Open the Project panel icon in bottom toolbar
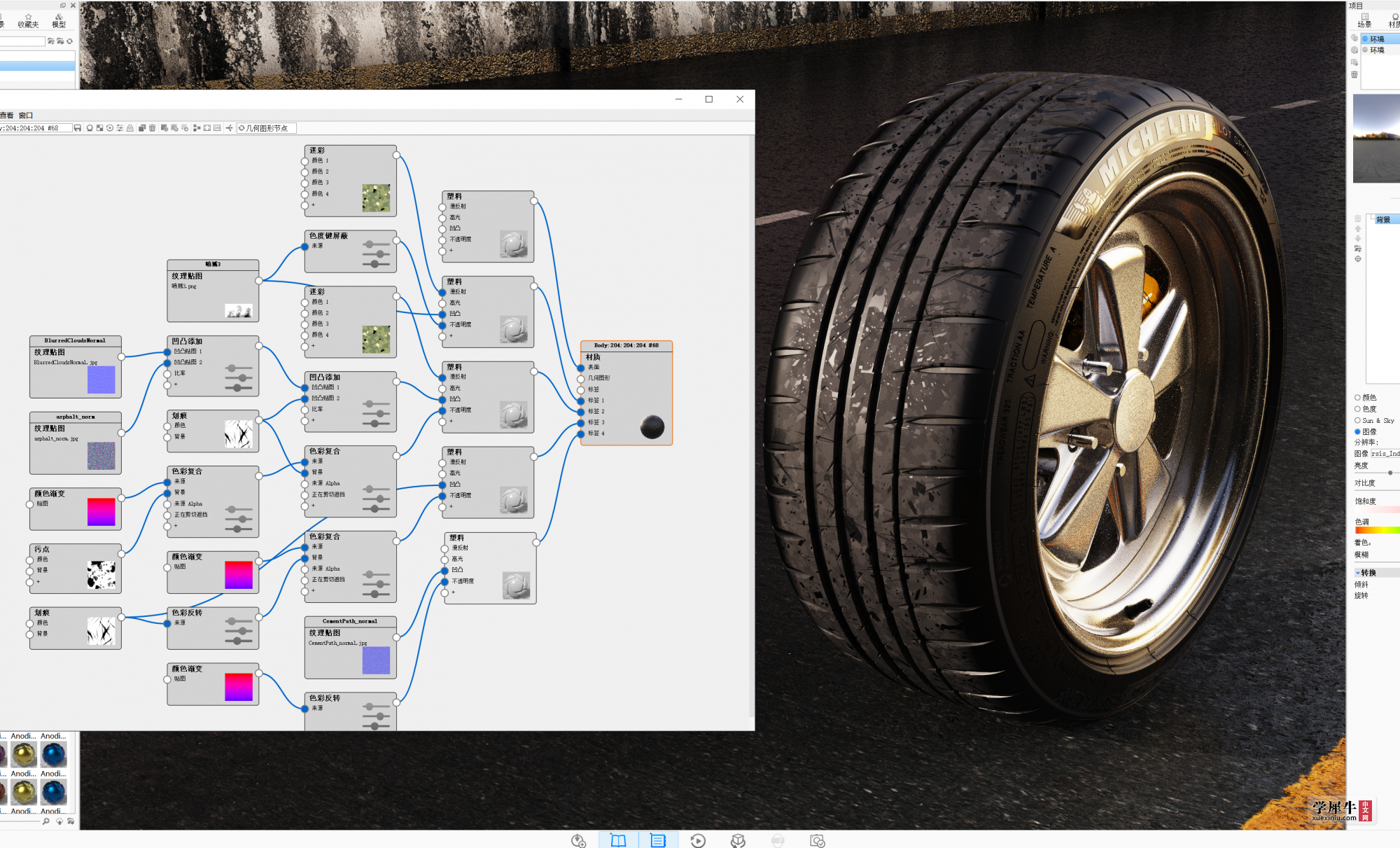Screen dimensions: 1400x848 click(x=658, y=840)
